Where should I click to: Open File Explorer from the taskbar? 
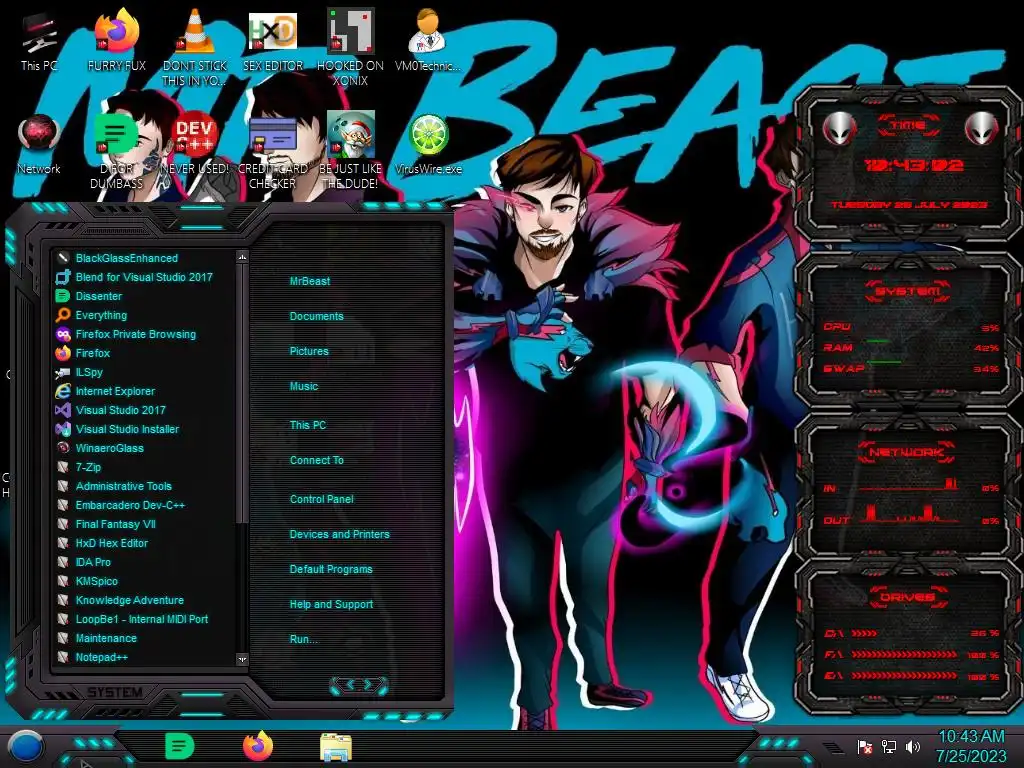pyautogui.click(x=336, y=748)
